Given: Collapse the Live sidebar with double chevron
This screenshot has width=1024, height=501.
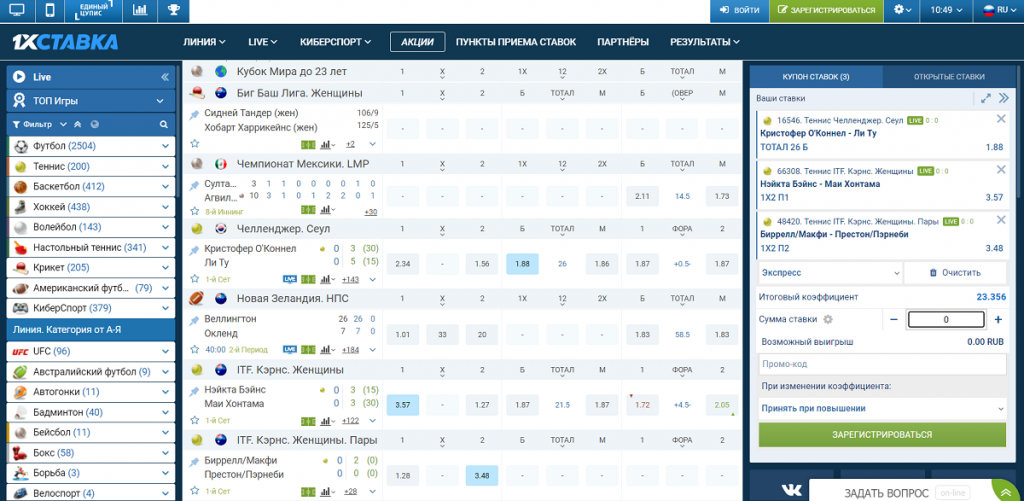Looking at the screenshot, I should (165, 77).
